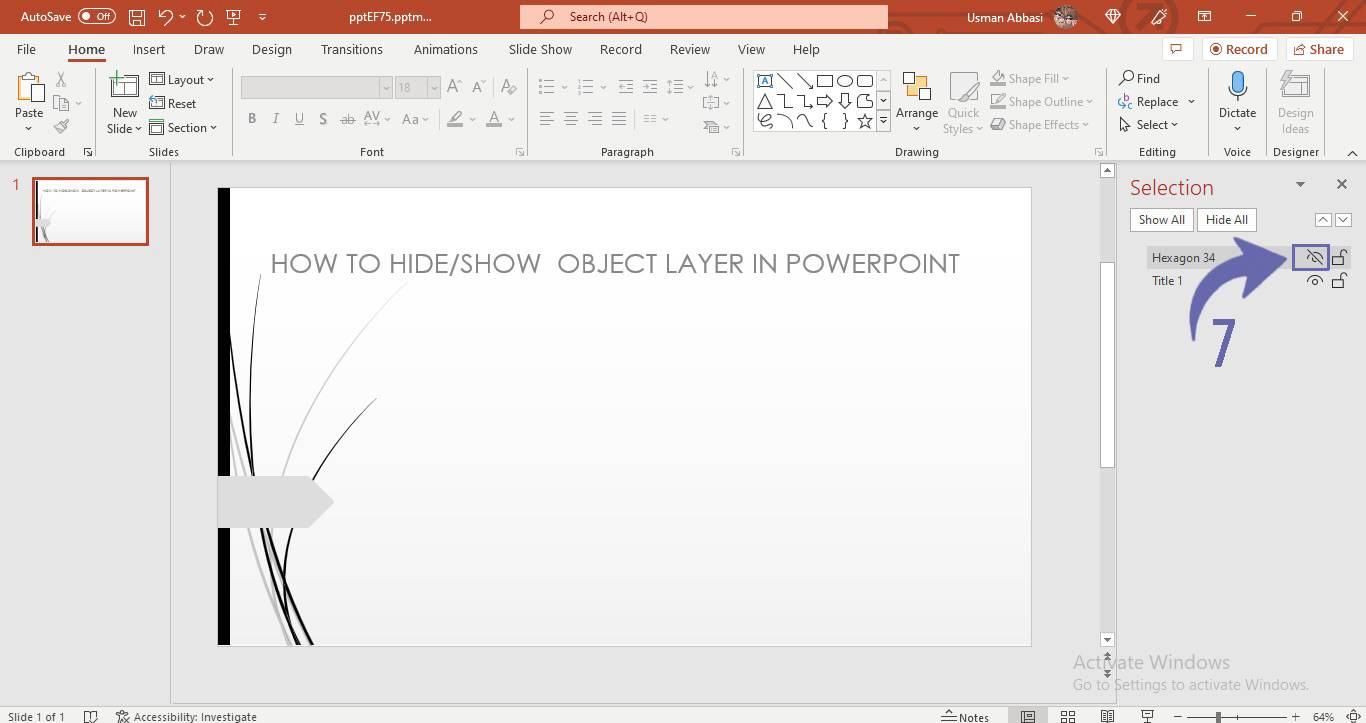The image size is (1366, 723).
Task: Open the Layout dropdown
Action: (x=182, y=80)
